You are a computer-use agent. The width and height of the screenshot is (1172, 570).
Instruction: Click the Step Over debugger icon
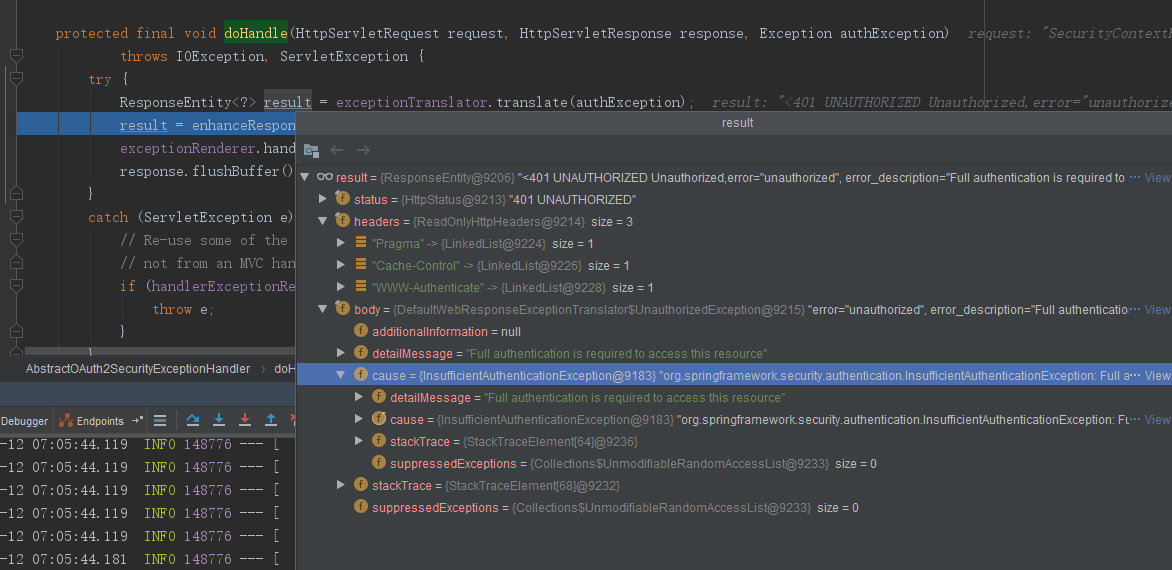pos(193,421)
